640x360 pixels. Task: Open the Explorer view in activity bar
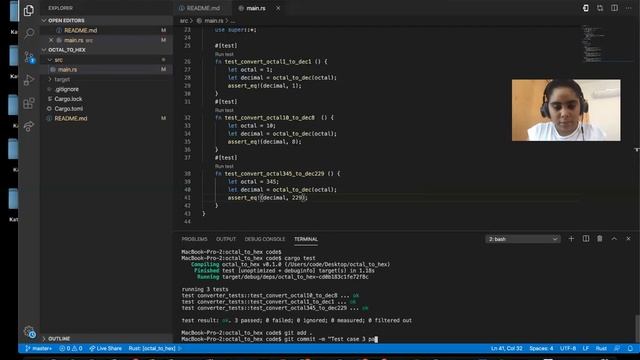click(x=29, y=10)
